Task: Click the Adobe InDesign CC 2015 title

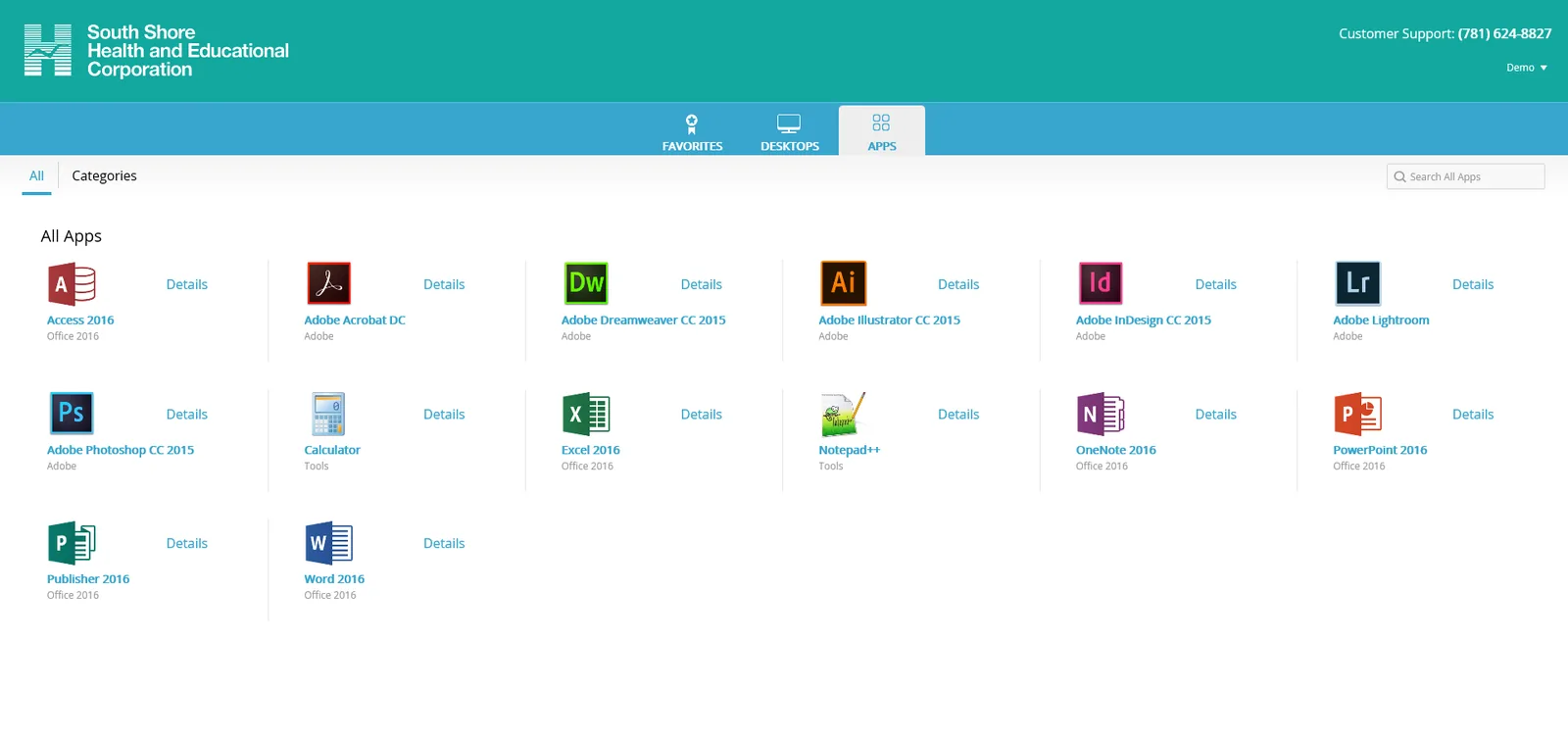Action: pyautogui.click(x=1144, y=321)
